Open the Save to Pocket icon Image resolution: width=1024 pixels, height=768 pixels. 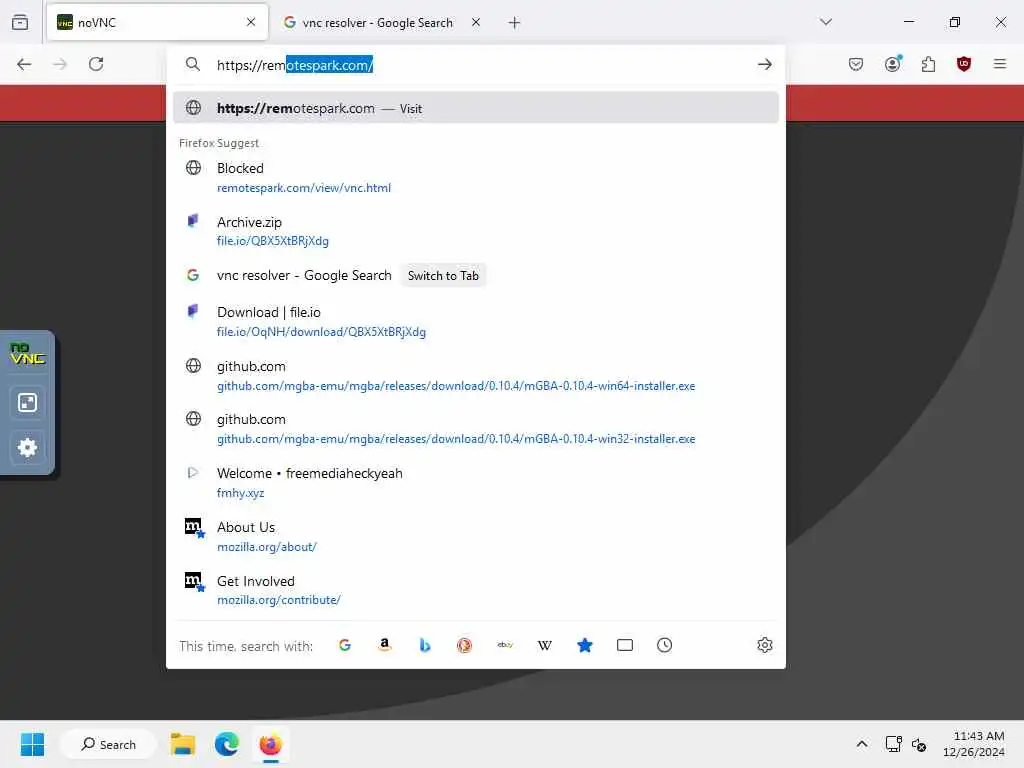tap(856, 64)
